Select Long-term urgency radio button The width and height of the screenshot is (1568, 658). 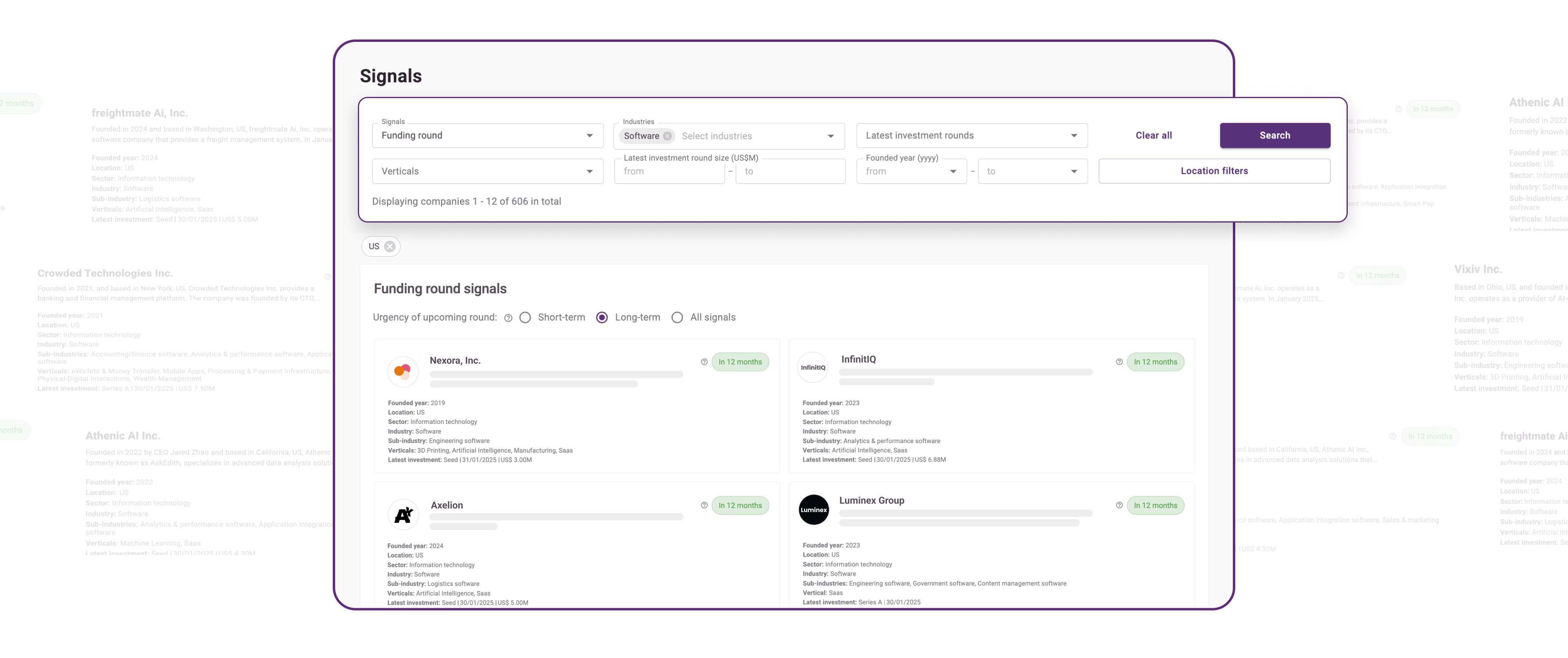pyautogui.click(x=602, y=317)
